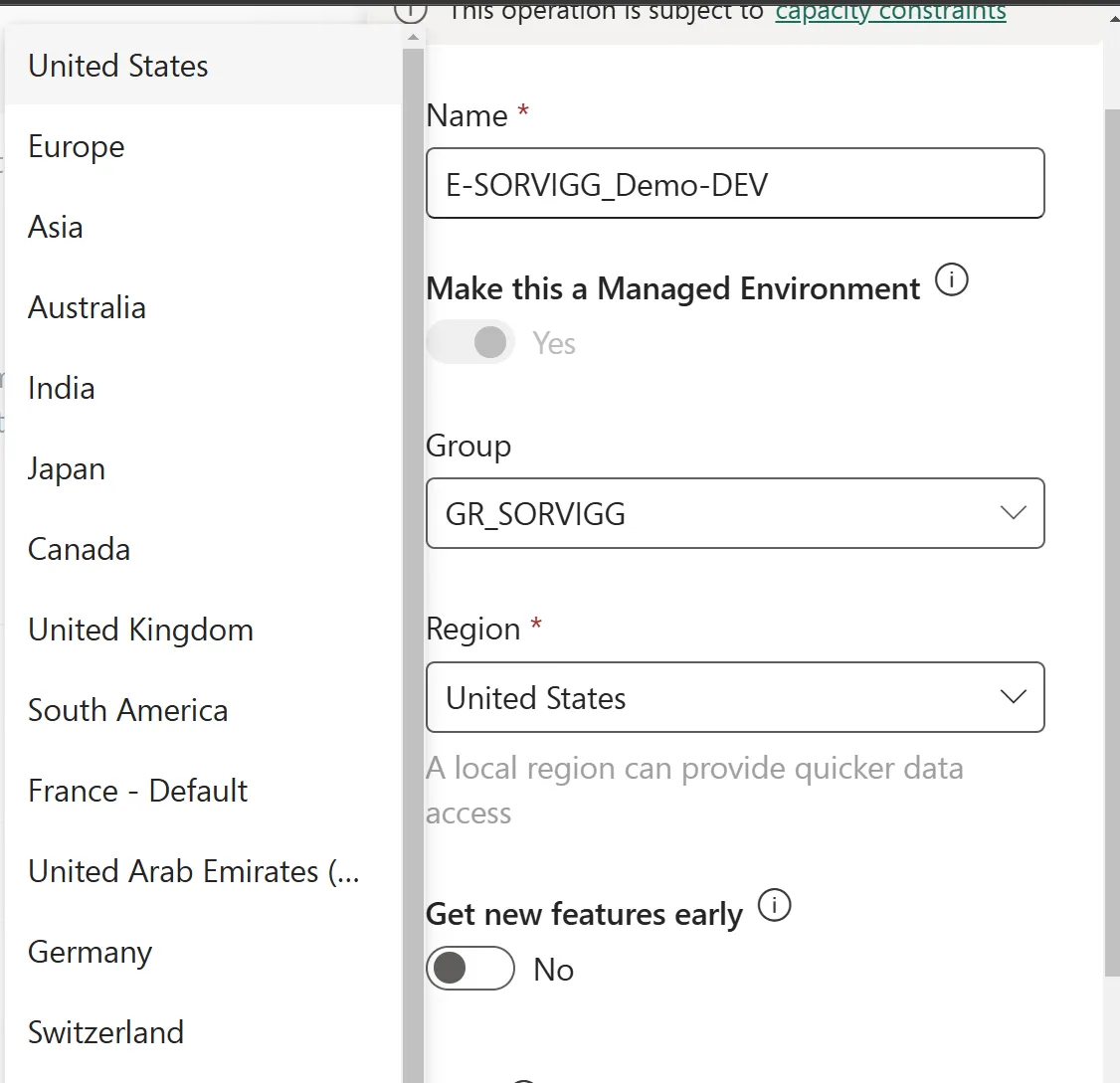Viewport: 1120px width, 1083px height.
Task: Open the capacity constraints link
Action: click(890, 12)
